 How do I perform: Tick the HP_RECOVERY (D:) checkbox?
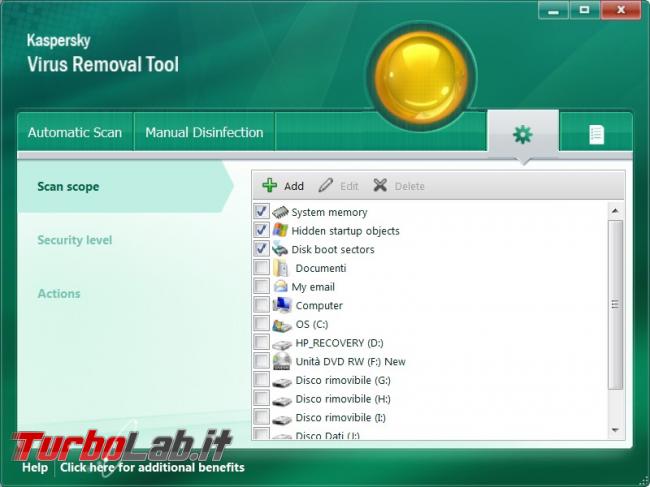[261, 342]
